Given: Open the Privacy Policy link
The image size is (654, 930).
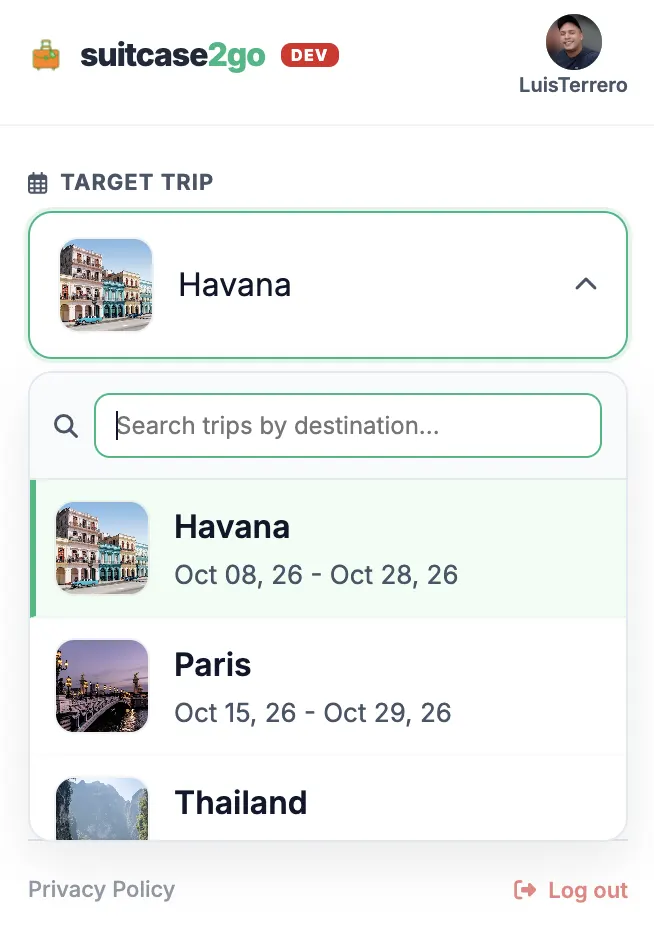Looking at the screenshot, I should tap(101, 889).
